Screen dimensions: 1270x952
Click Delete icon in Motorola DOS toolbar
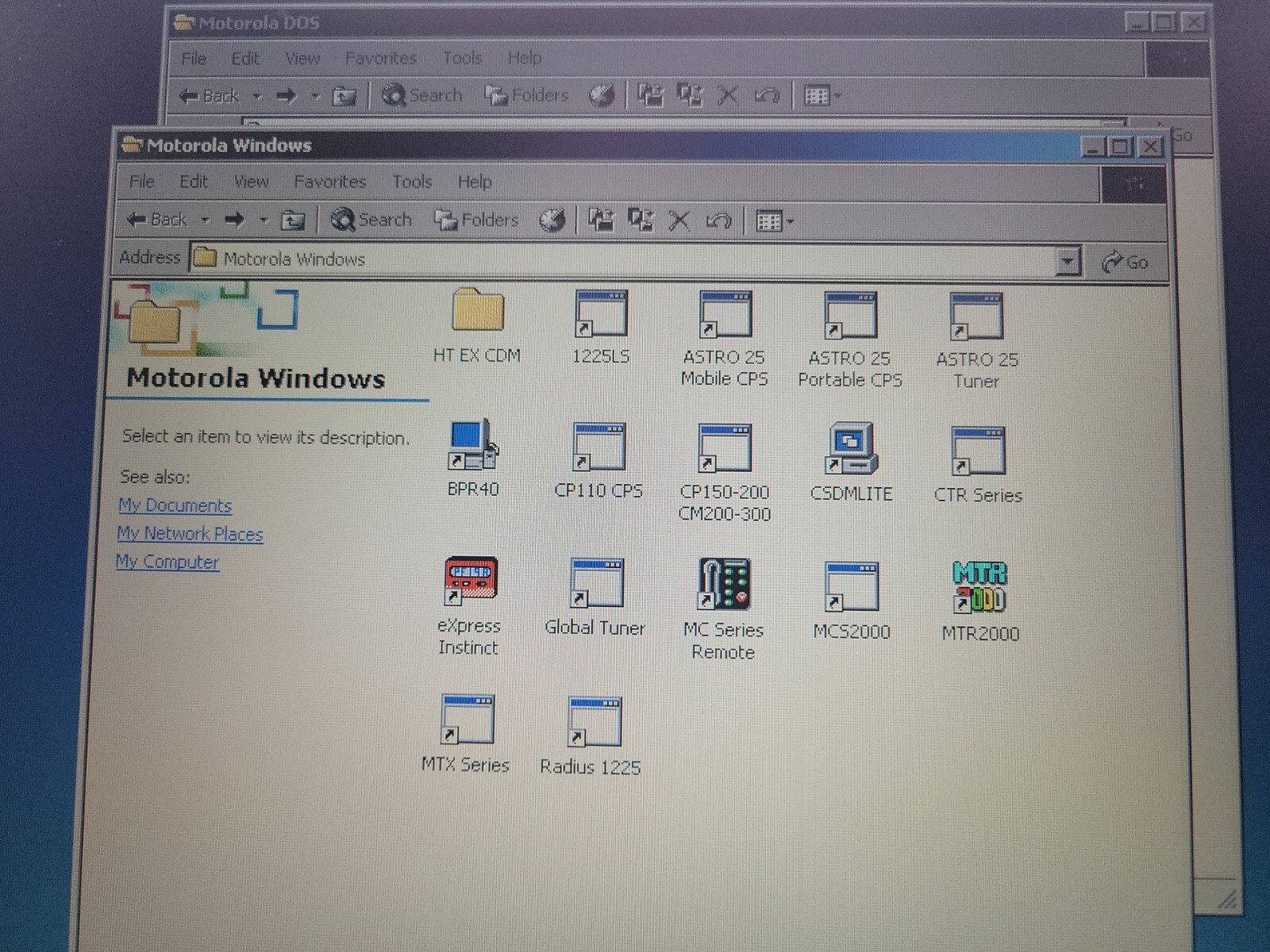click(x=727, y=96)
